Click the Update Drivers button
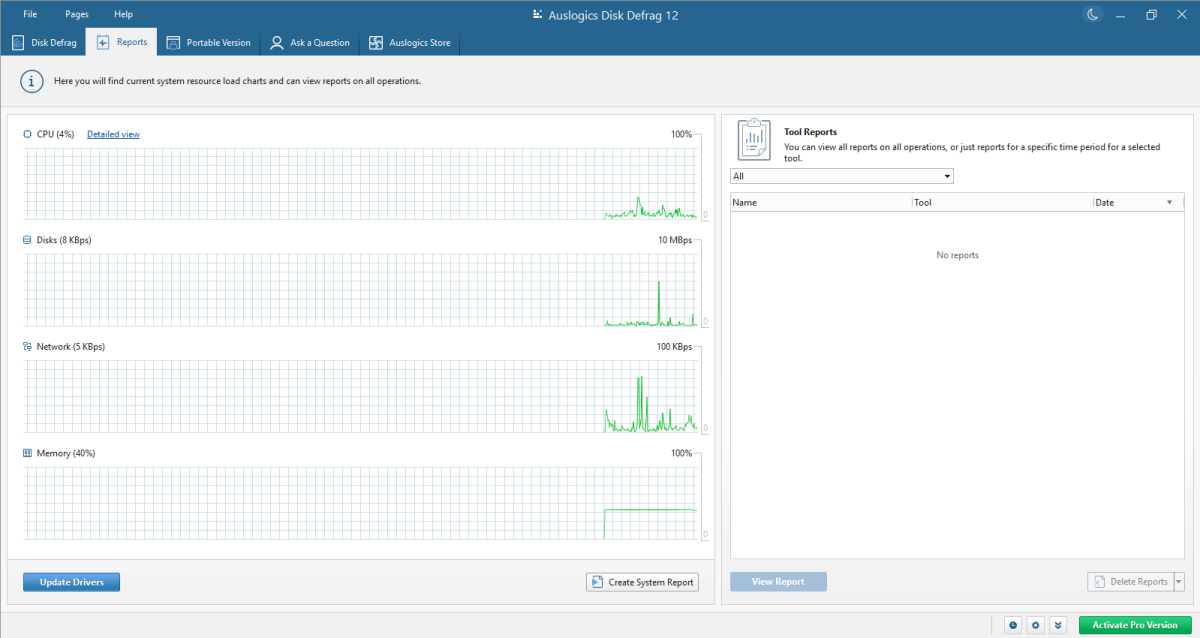The height and width of the screenshot is (638, 1200). click(x=71, y=582)
